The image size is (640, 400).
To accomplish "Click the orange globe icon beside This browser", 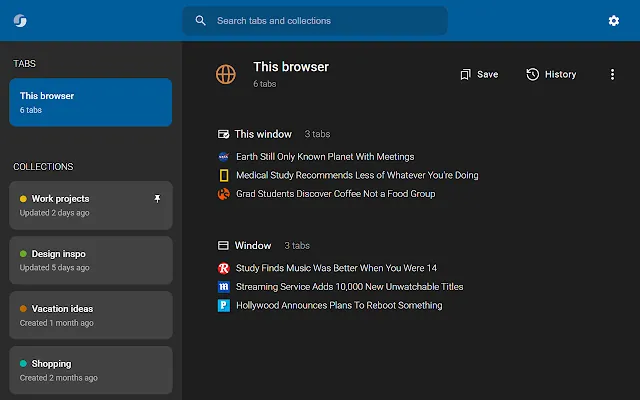I will 226,74.
